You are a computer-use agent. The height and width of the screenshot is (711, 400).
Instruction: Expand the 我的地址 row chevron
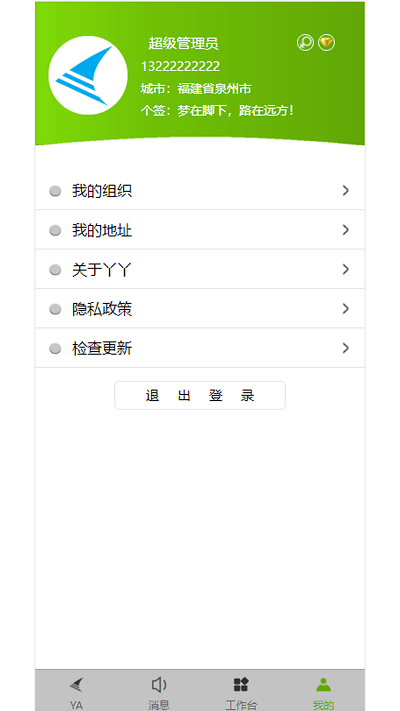(x=346, y=230)
